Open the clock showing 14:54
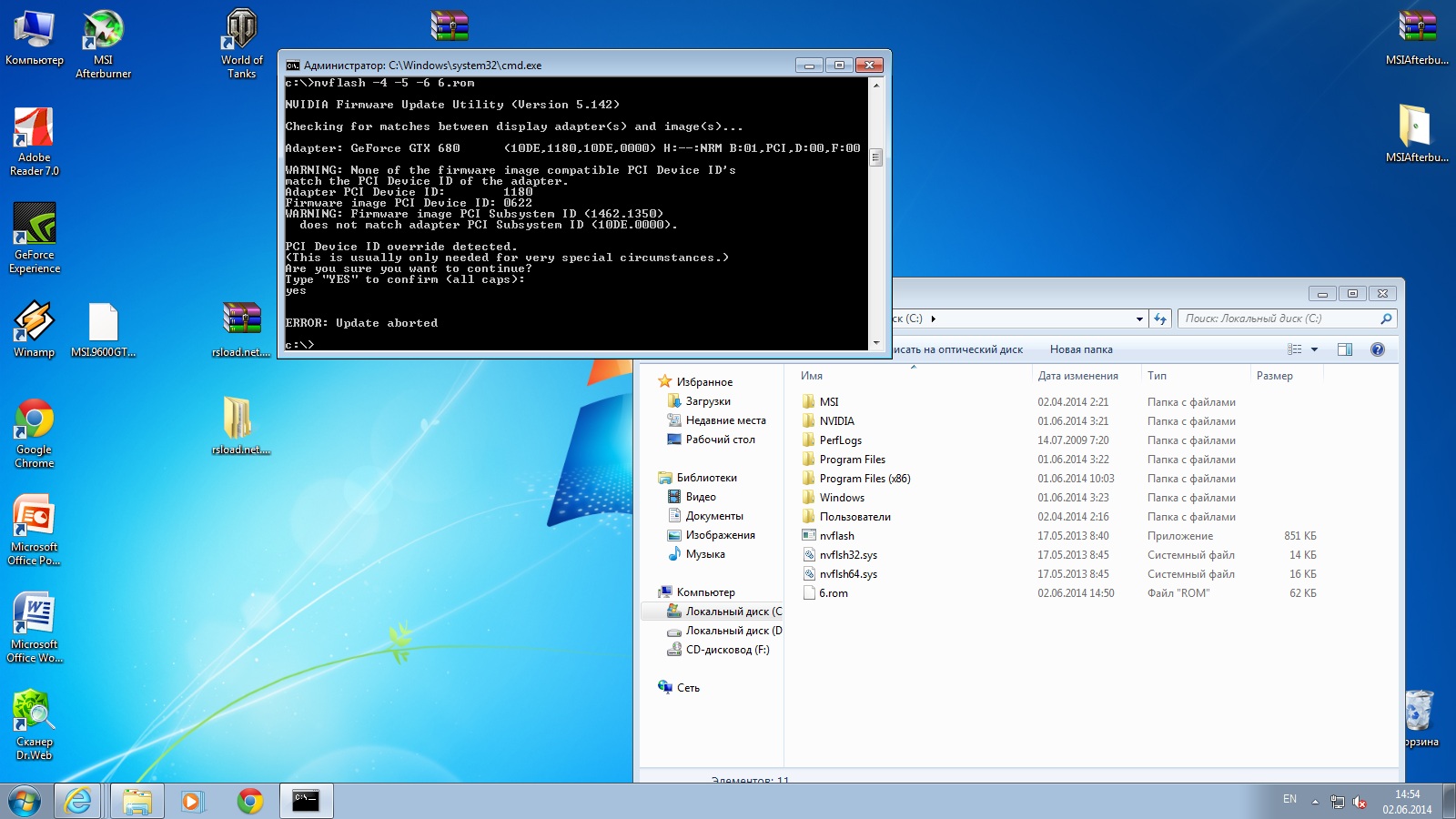Viewport: 1456px width, 819px height. [1407, 802]
